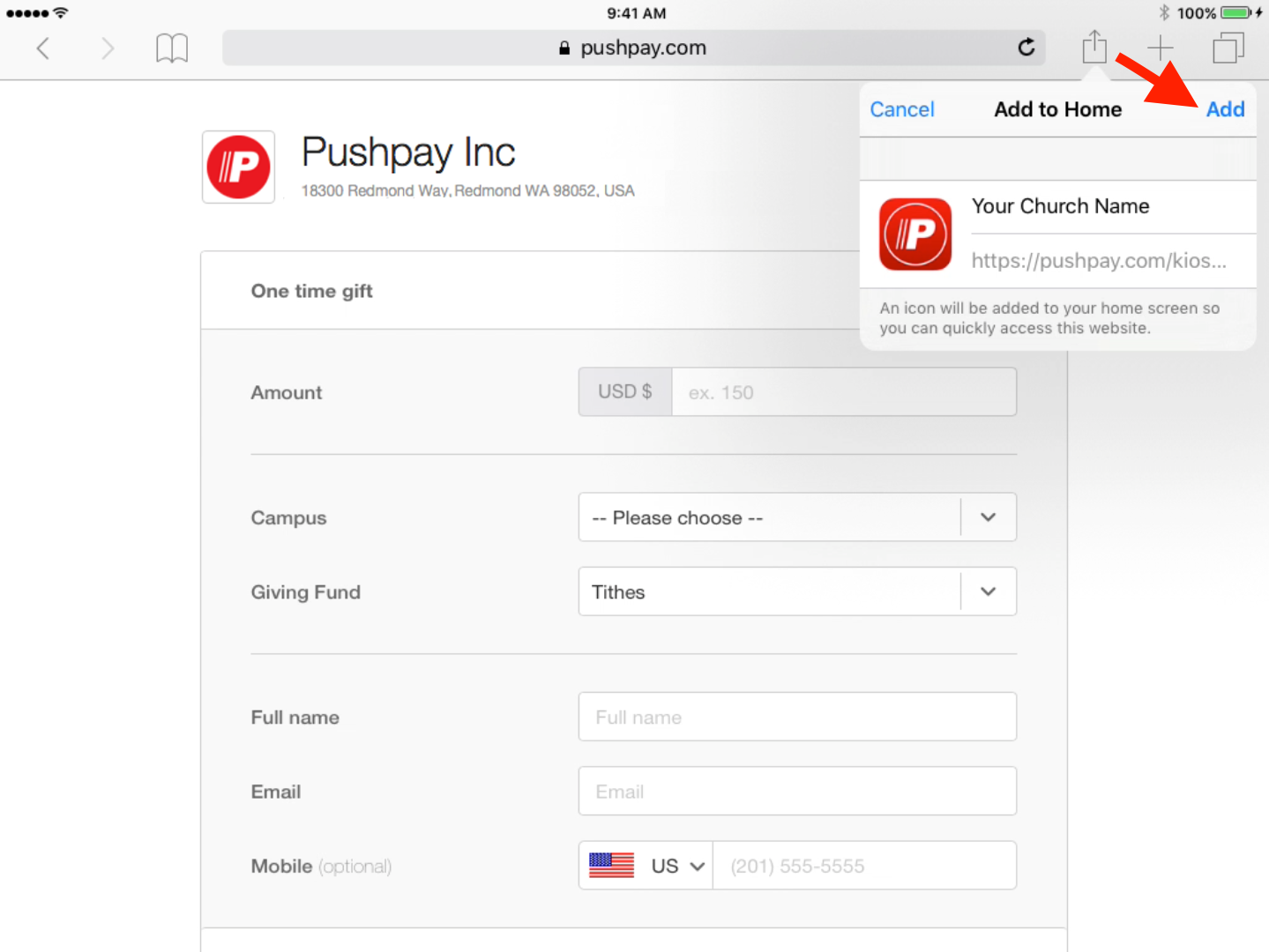1269x952 pixels.
Task: Edit the Your Church Name title field
Action: (1107, 206)
